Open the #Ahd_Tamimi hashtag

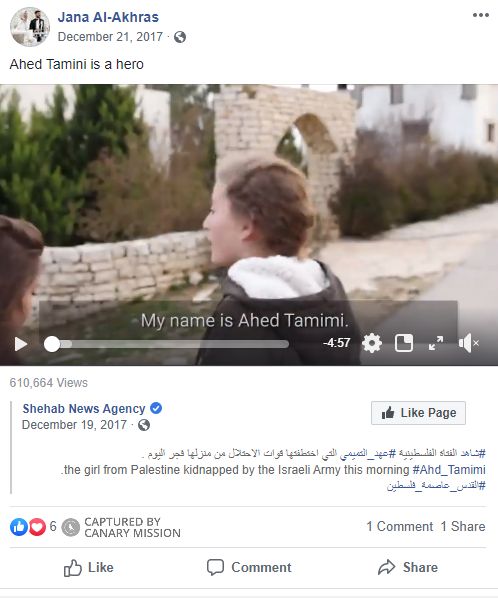tap(449, 469)
